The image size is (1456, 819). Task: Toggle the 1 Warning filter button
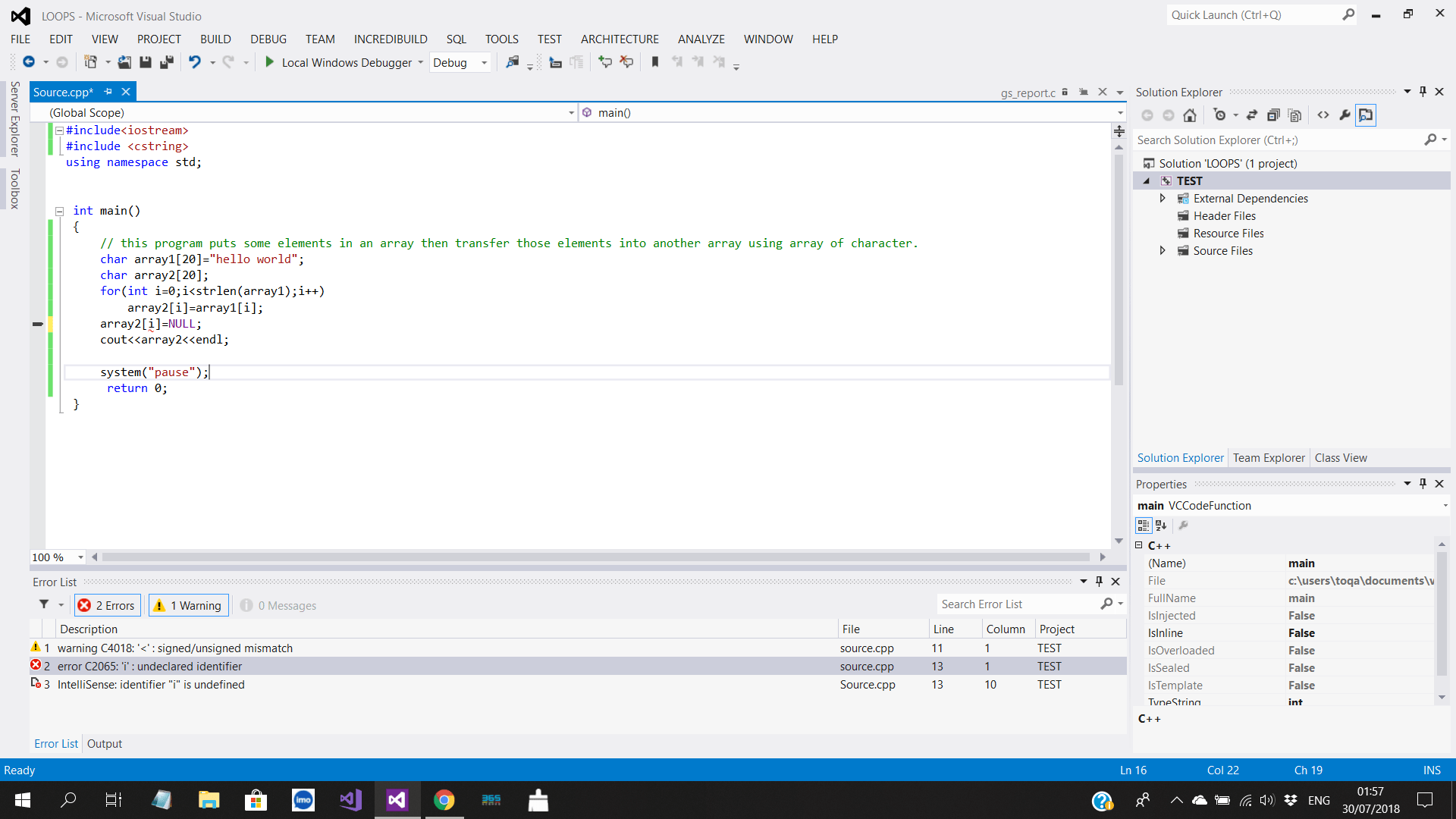[188, 604]
